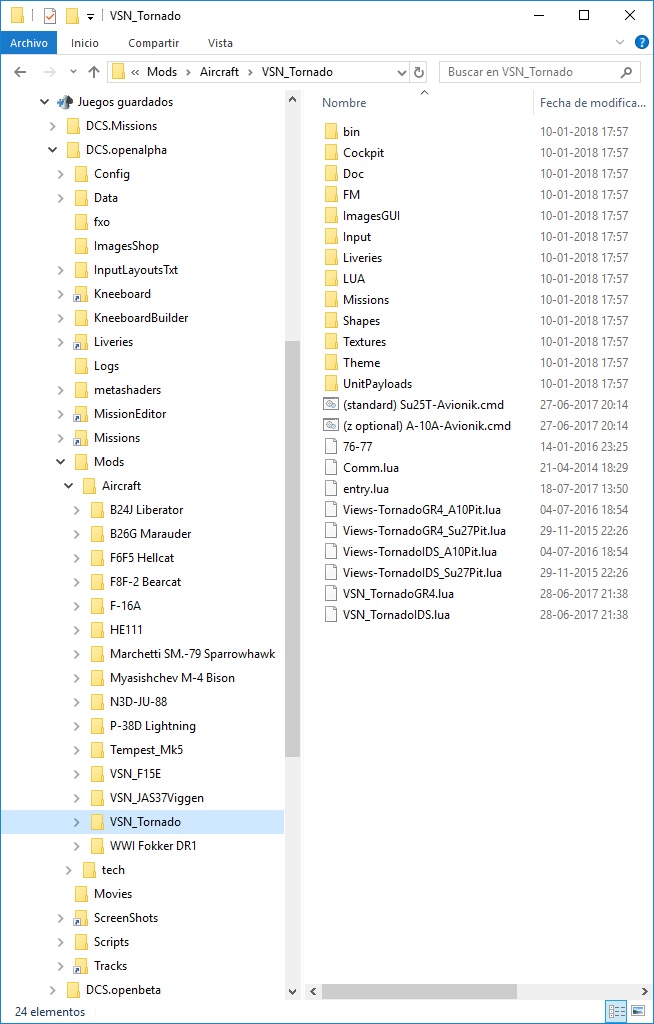Image resolution: width=654 pixels, height=1024 pixels.
Task: Click the Aircraft breadcrumb in address bar
Action: coord(220,72)
